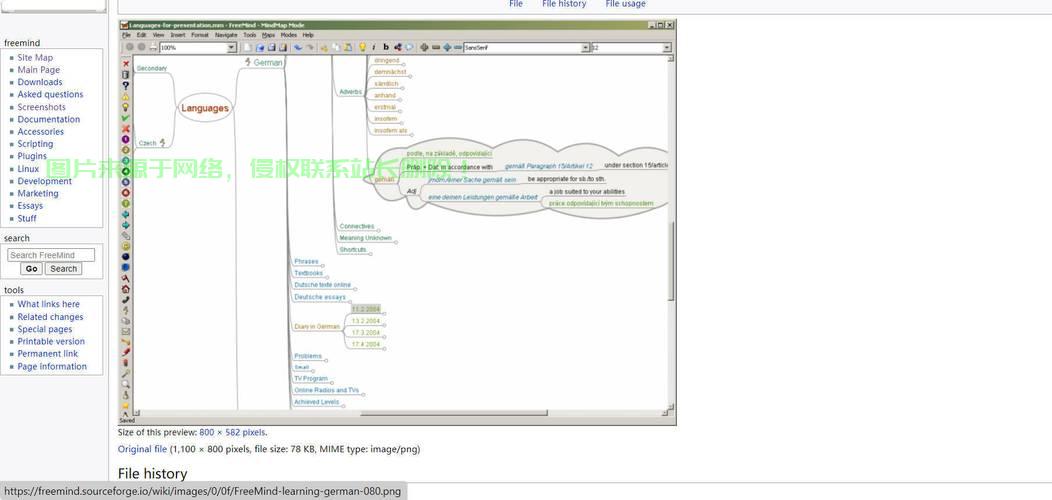Click the fold circle after the Textbooks node
Image resolution: width=1052 pixels, height=500 pixels.
[327, 276]
